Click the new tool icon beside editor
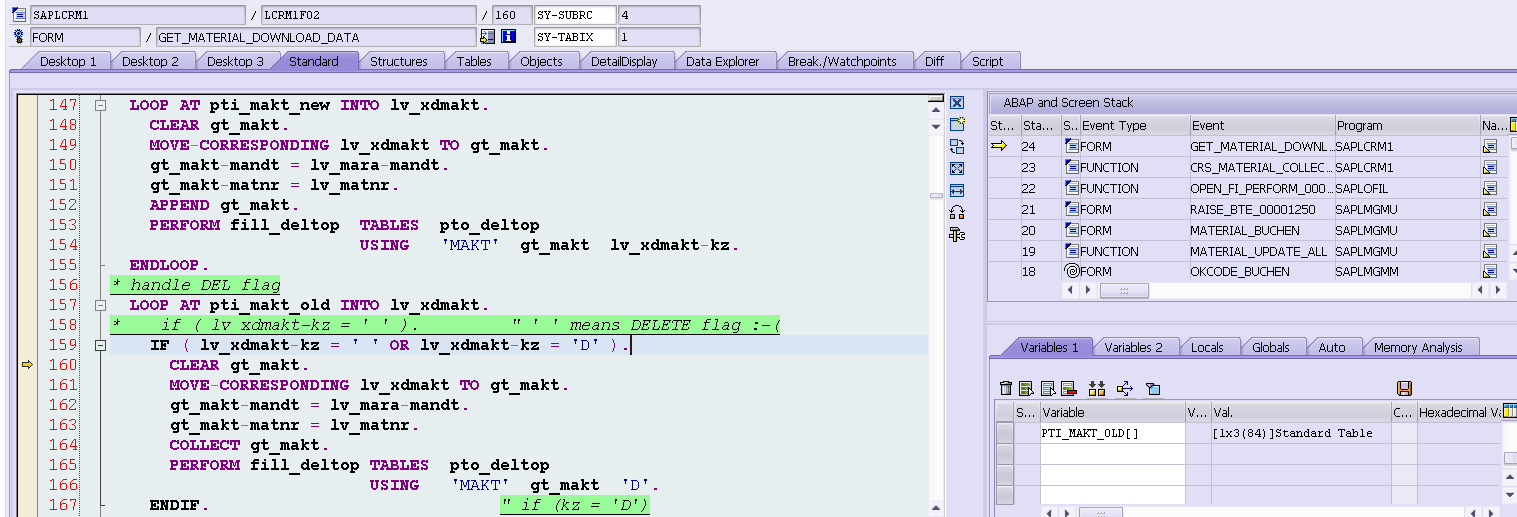This screenshot has width=1517, height=517. [956, 124]
